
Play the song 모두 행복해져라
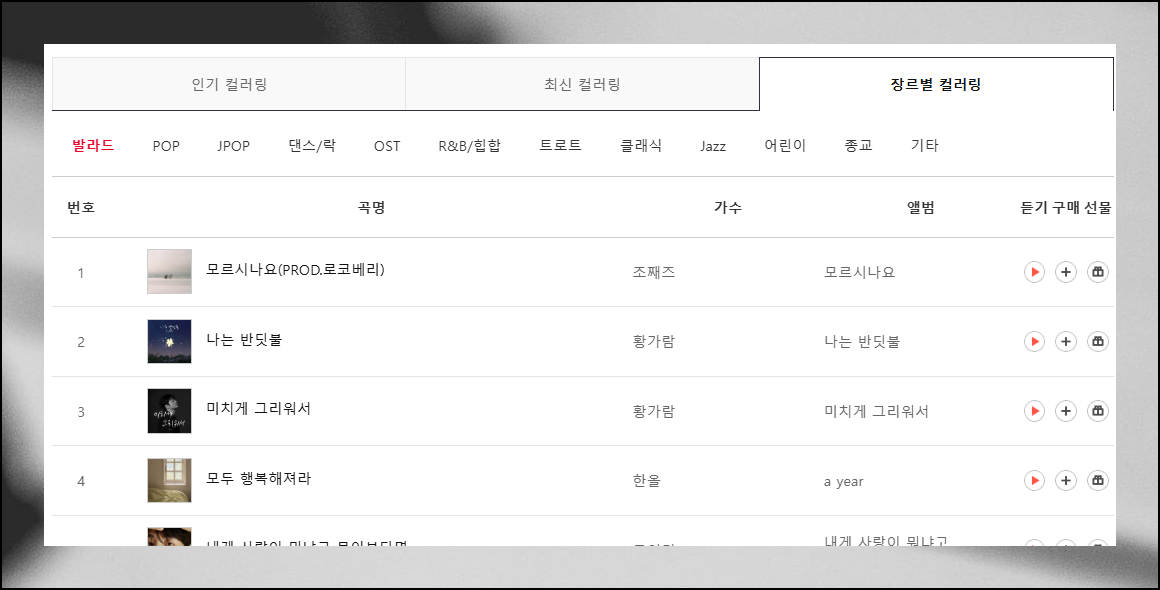pos(1033,481)
